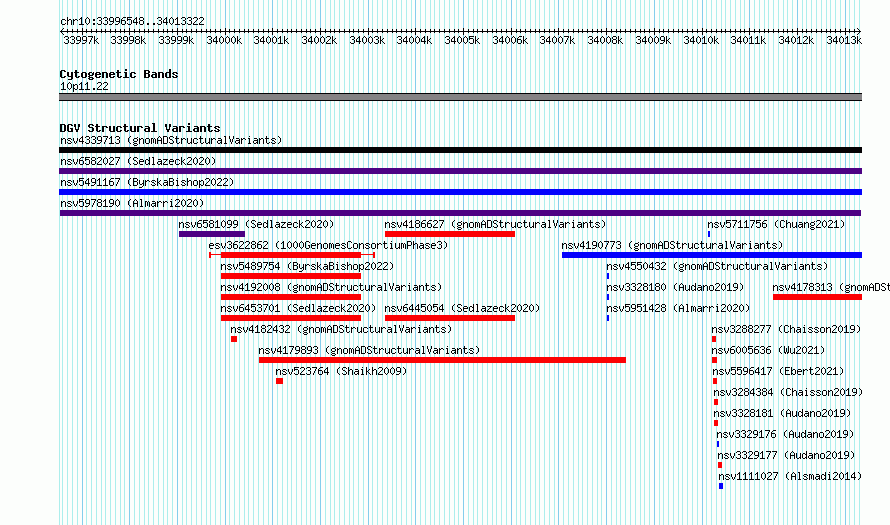The image size is (890, 525).
Task: Click the 34004k ruler mark
Action: click(x=414, y=40)
